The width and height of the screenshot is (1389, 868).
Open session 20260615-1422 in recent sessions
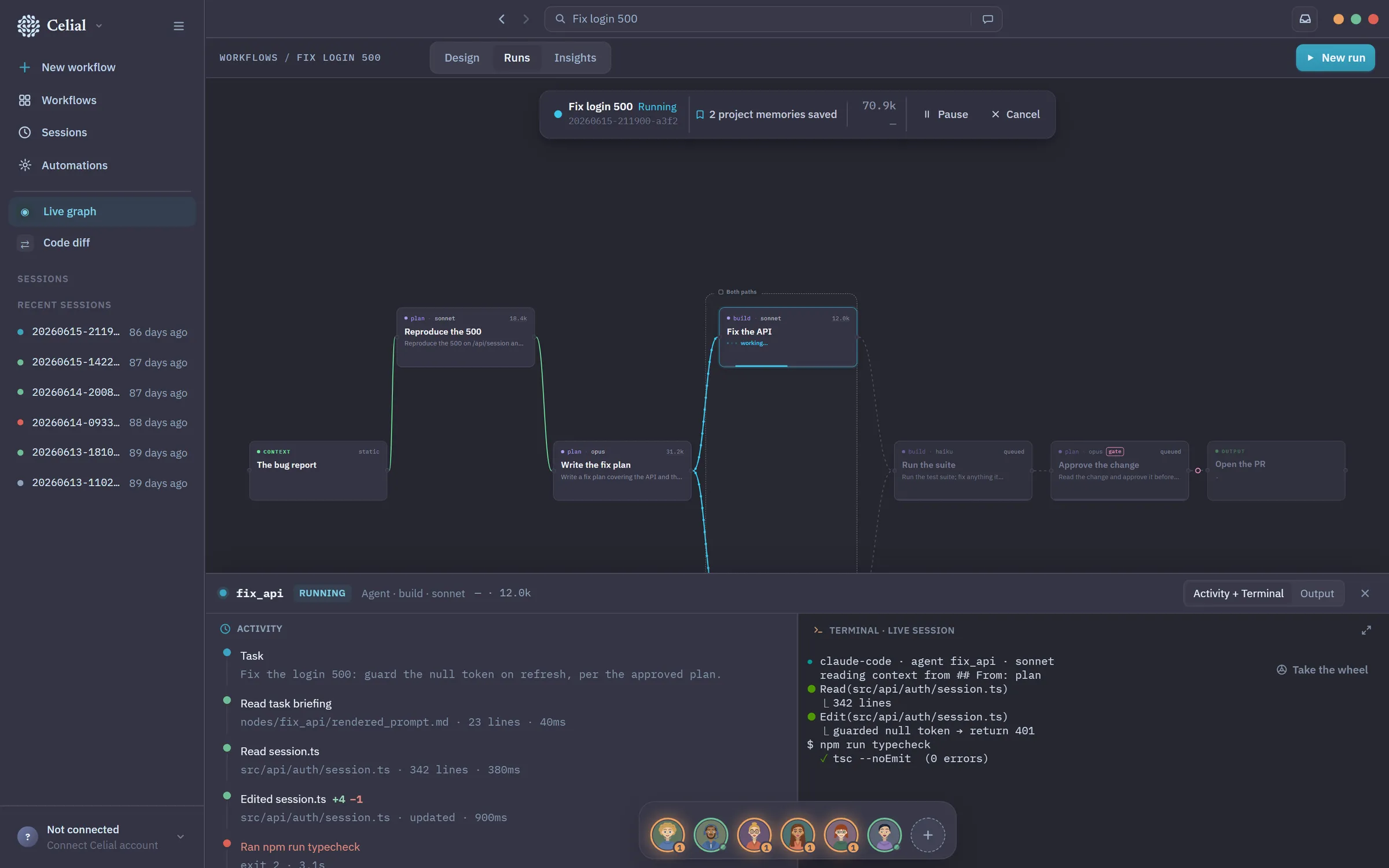[x=102, y=362]
